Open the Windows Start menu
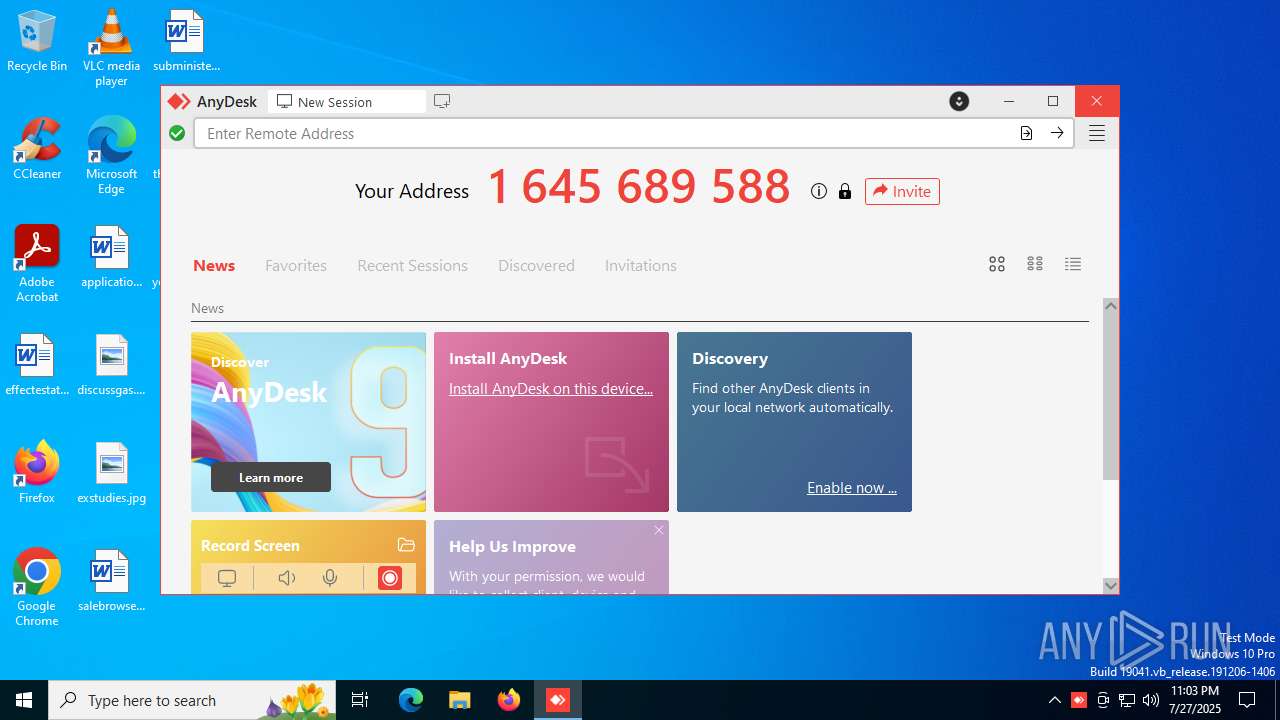 24,700
